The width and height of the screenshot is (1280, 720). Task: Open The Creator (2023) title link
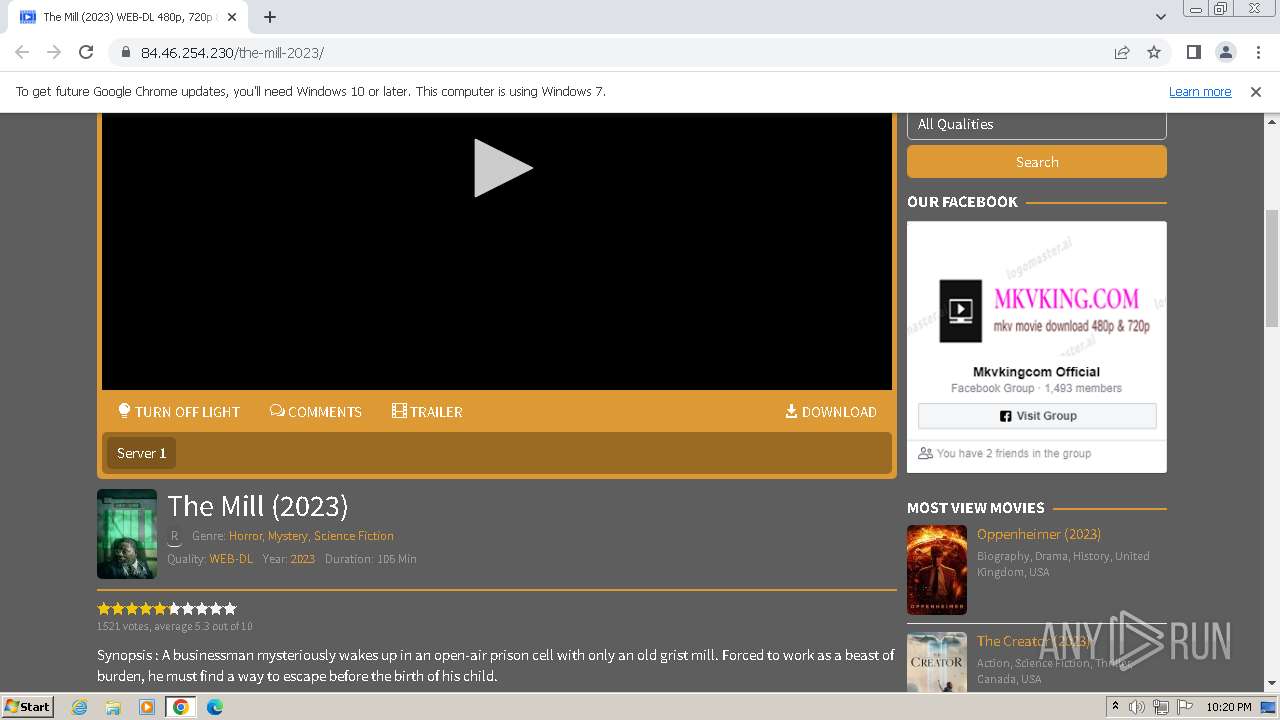tap(1034, 641)
